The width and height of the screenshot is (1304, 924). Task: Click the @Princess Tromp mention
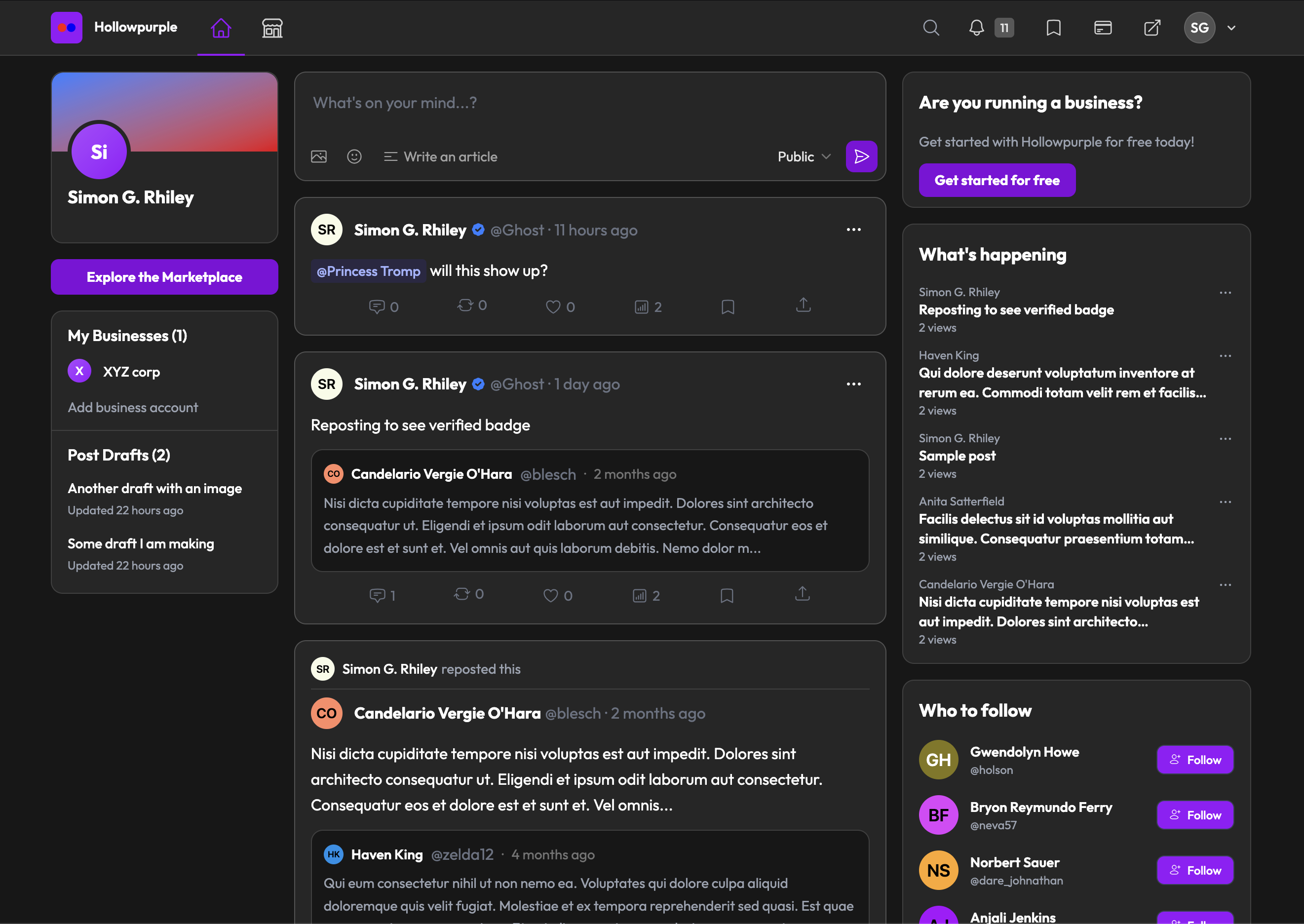(x=368, y=271)
